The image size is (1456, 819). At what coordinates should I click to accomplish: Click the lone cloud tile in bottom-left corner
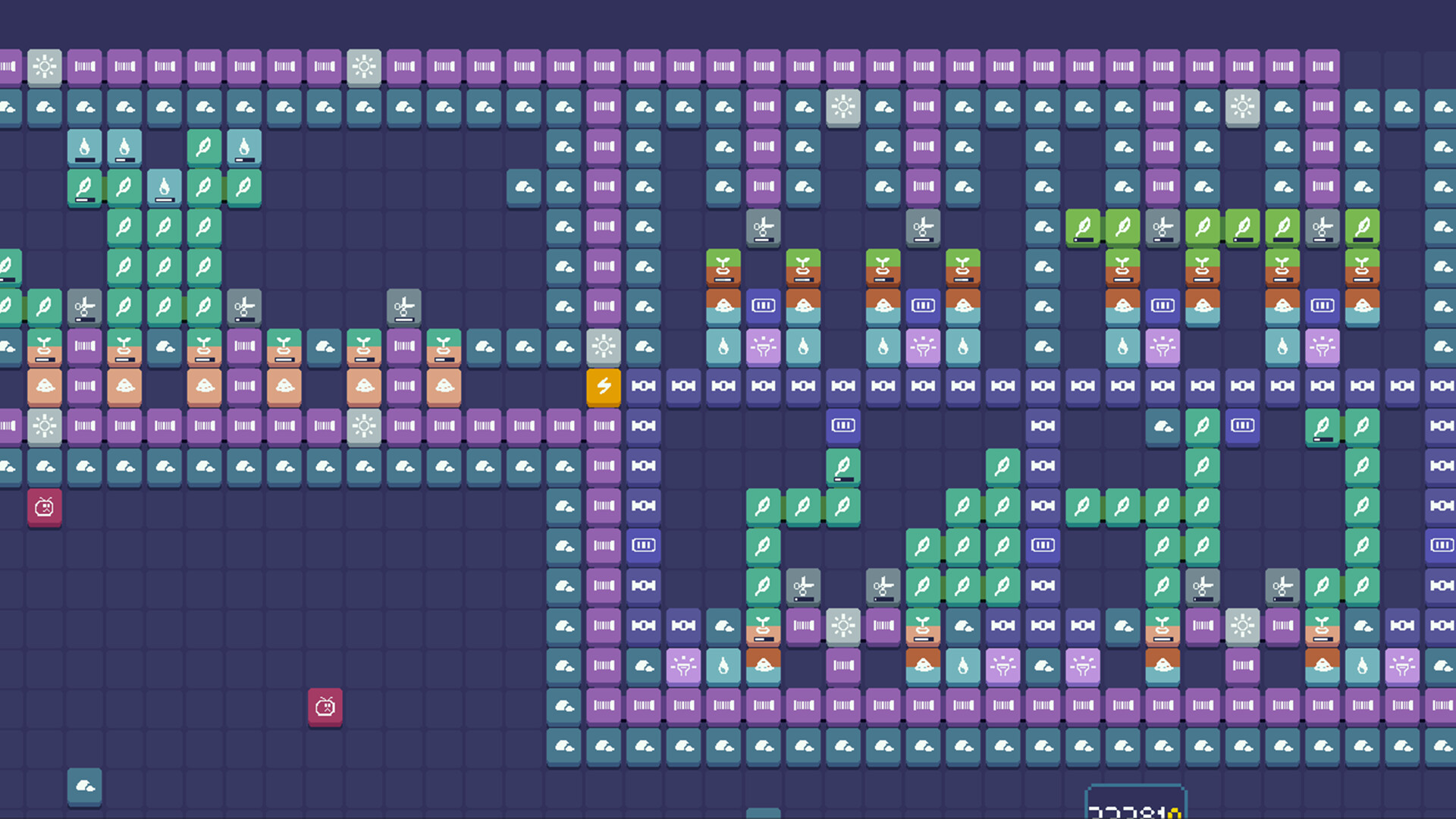tap(85, 786)
